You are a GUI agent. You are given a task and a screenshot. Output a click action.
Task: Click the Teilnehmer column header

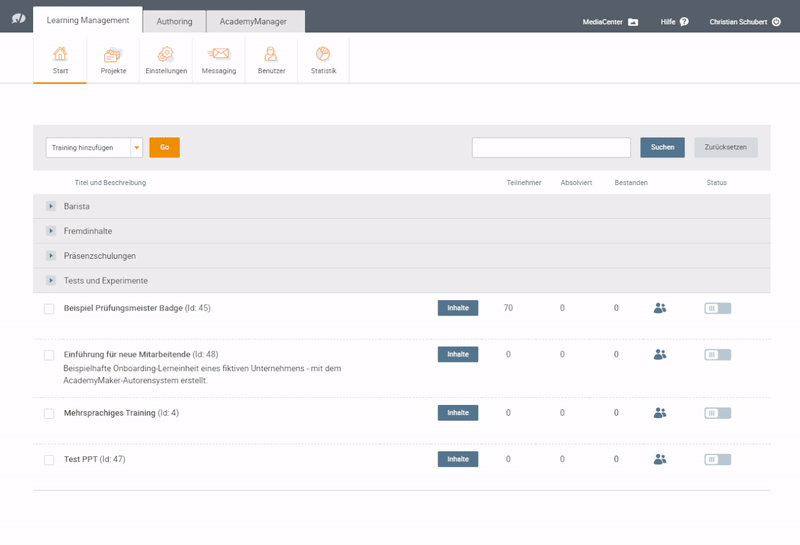tap(523, 183)
